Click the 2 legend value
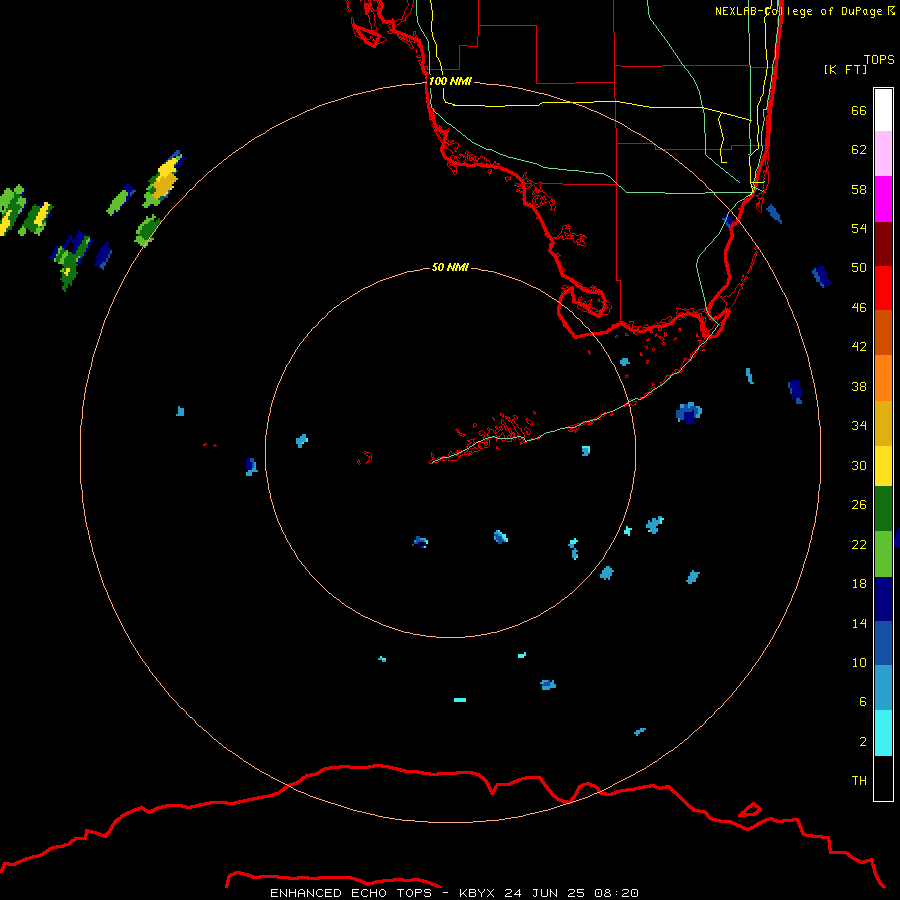 tap(862, 742)
